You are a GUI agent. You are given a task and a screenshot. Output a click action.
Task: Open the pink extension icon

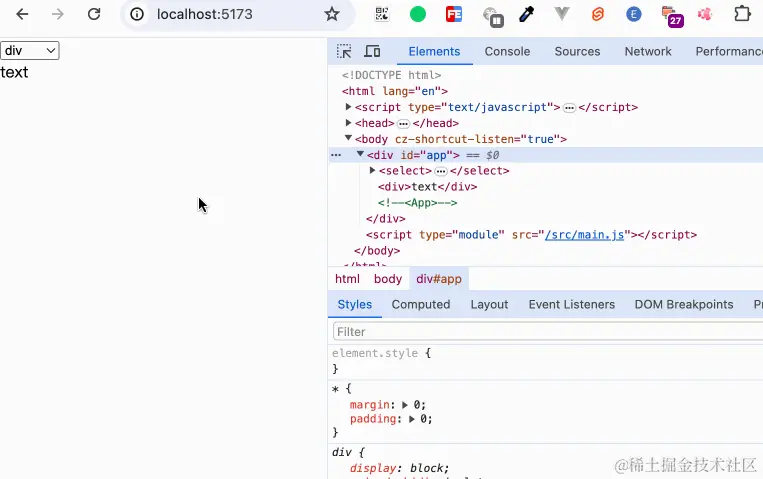tap(705, 14)
